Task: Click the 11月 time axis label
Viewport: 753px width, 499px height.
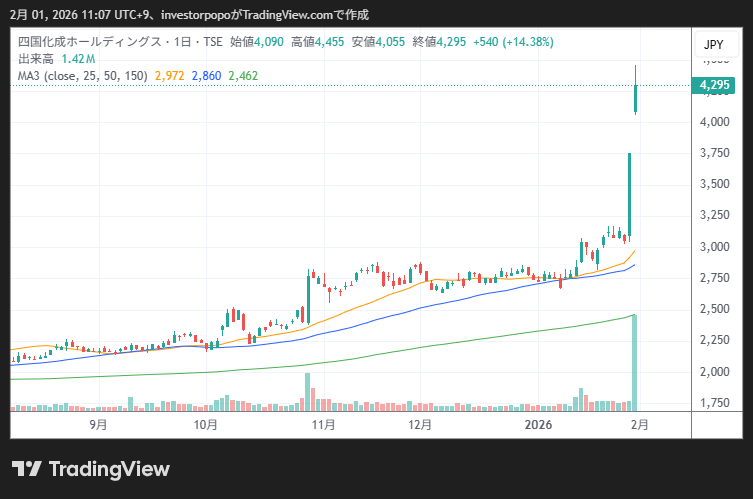Action: point(322,424)
